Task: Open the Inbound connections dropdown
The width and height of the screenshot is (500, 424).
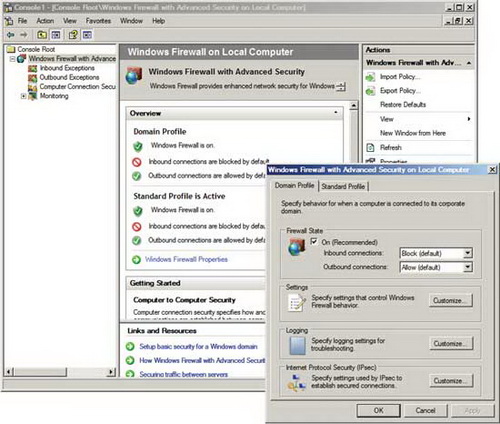Action: 468,253
